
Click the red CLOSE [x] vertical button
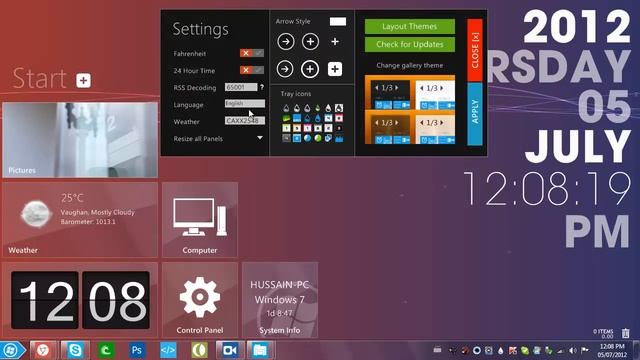475,50
